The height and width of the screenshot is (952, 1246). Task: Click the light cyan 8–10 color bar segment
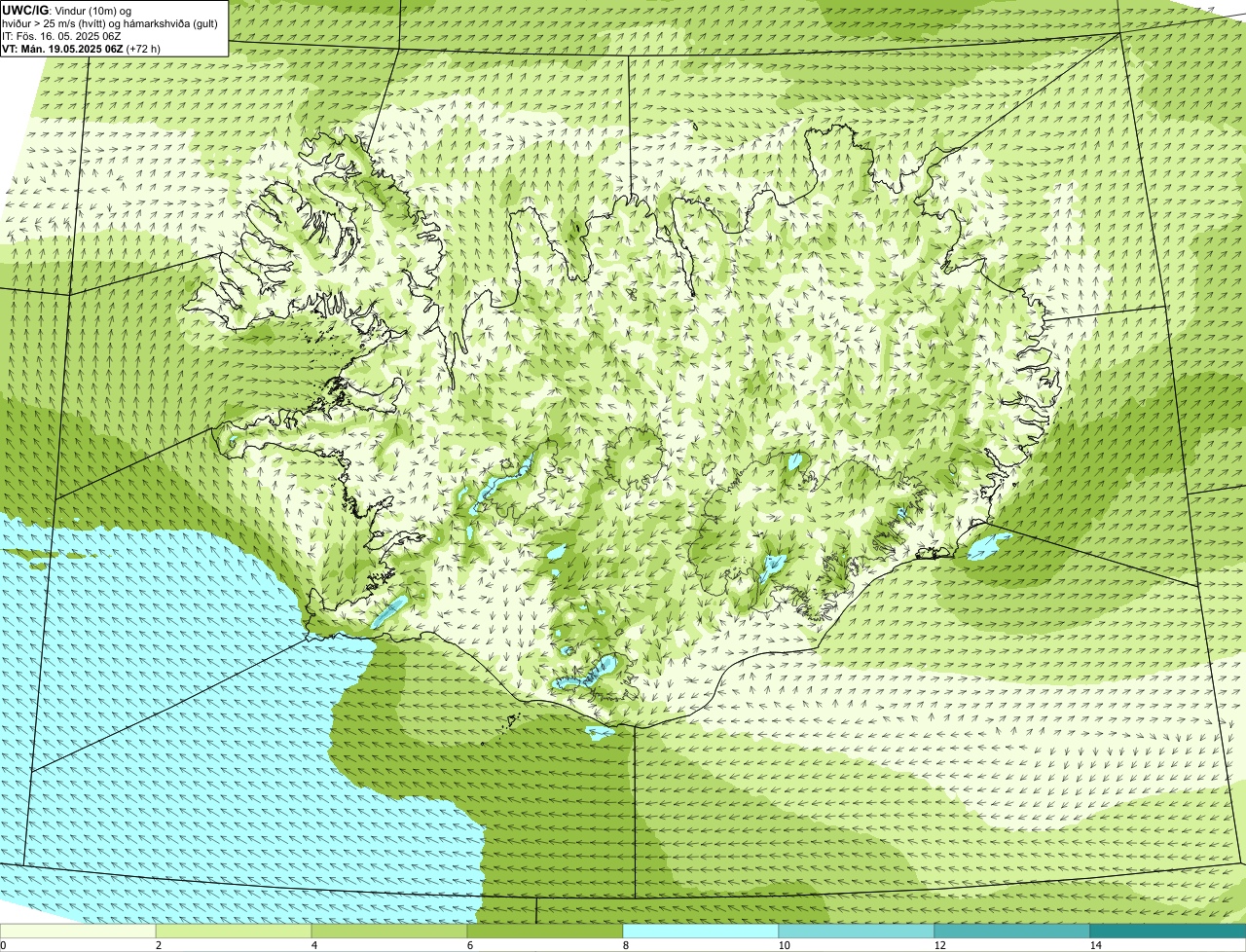pos(701,931)
